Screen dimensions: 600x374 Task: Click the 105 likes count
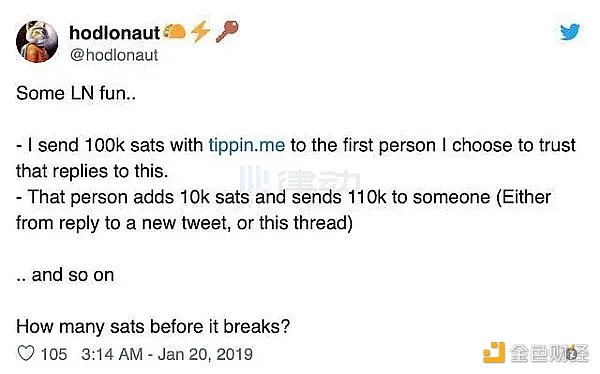coord(54,354)
